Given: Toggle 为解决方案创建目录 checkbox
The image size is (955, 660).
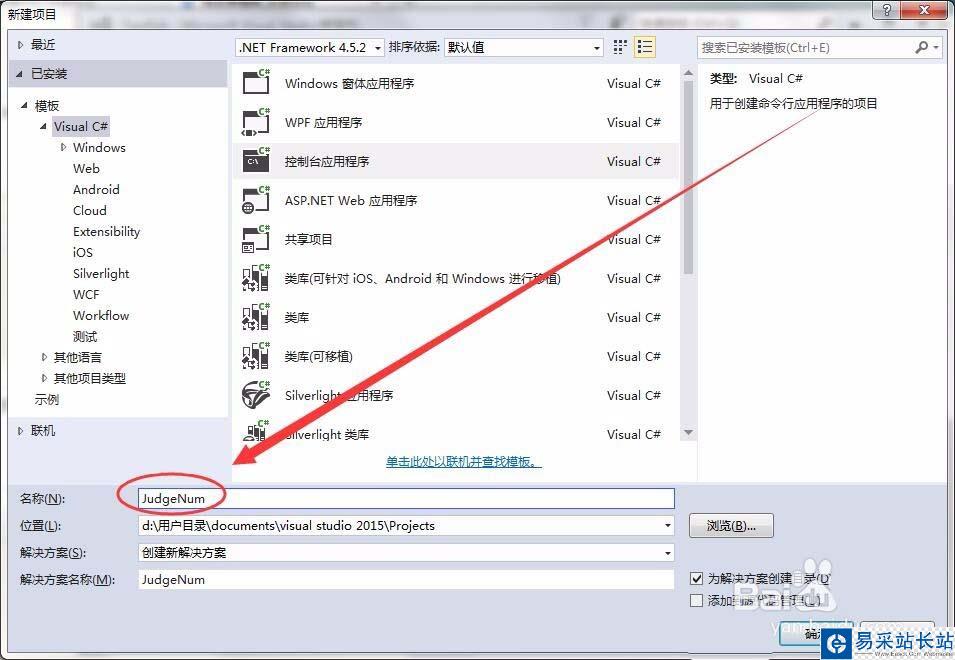Looking at the screenshot, I should [x=697, y=578].
